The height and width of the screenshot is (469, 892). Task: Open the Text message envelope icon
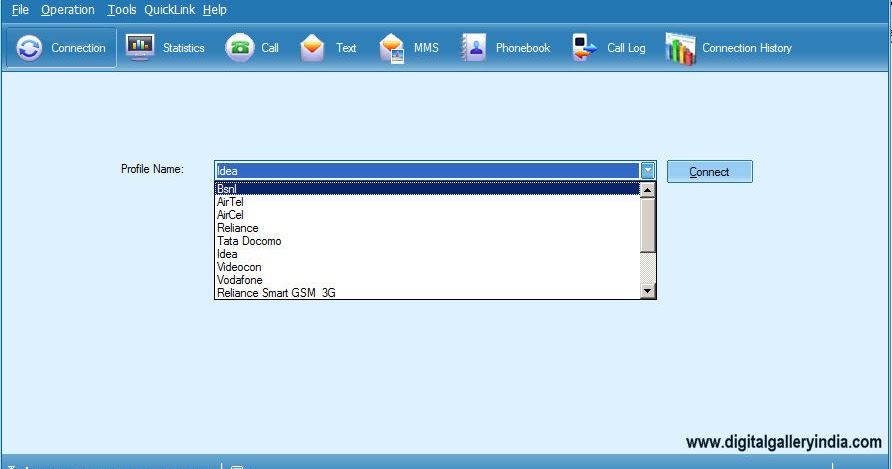click(312, 48)
